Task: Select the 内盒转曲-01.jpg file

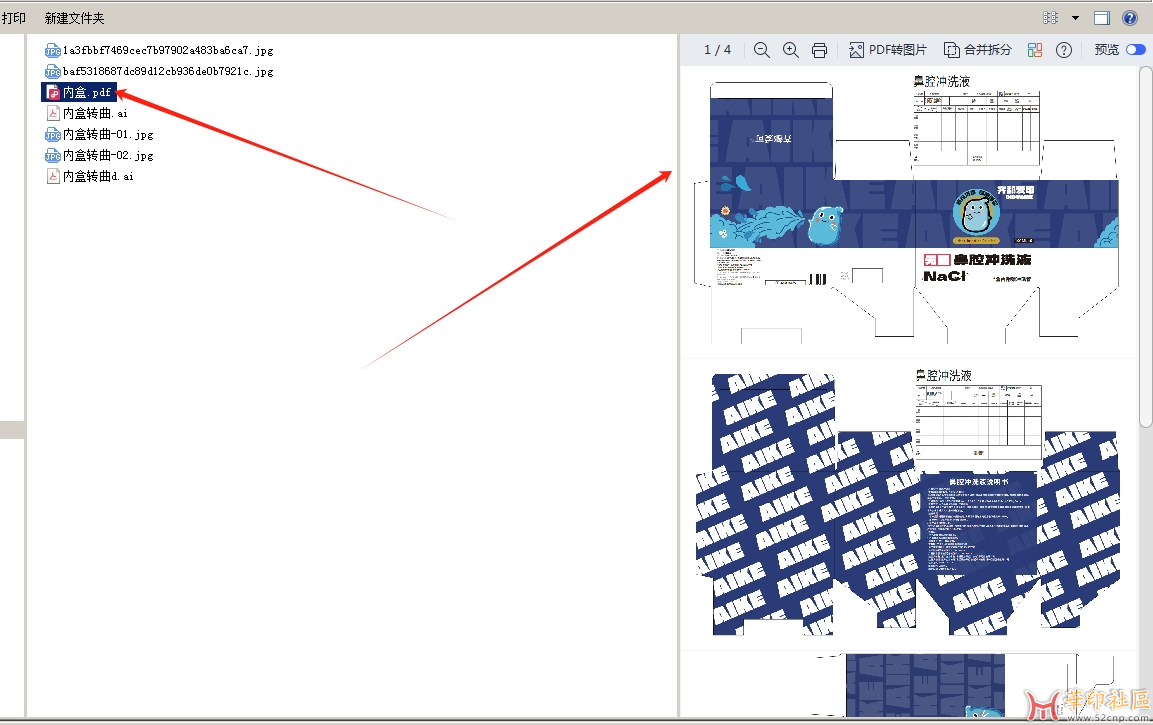Action: coord(99,134)
